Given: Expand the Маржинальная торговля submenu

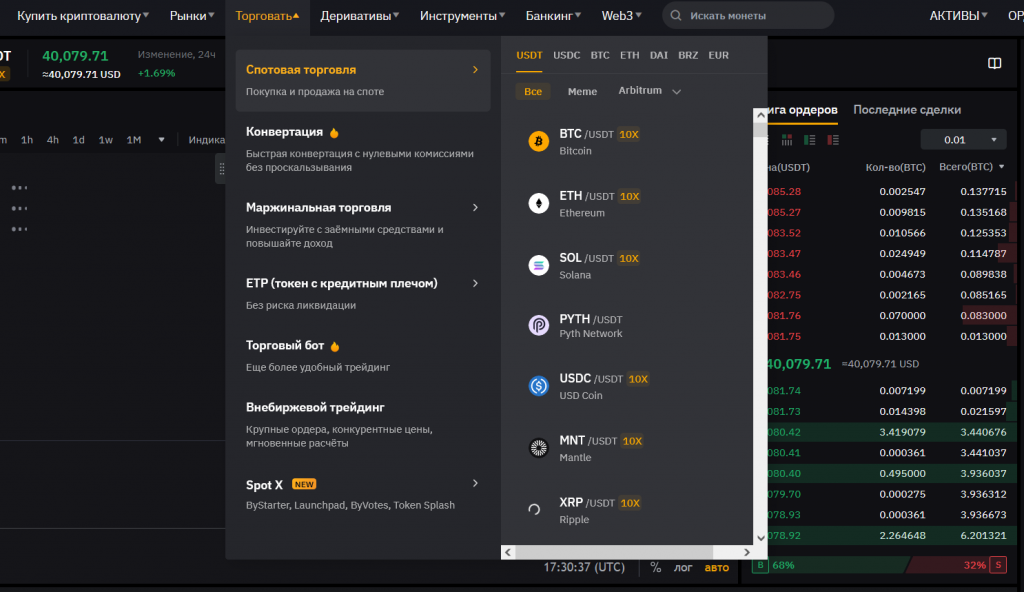Looking at the screenshot, I should 475,207.
